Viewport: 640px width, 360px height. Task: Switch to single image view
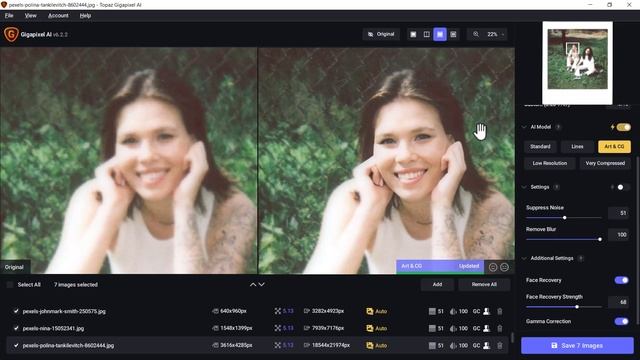click(x=413, y=34)
